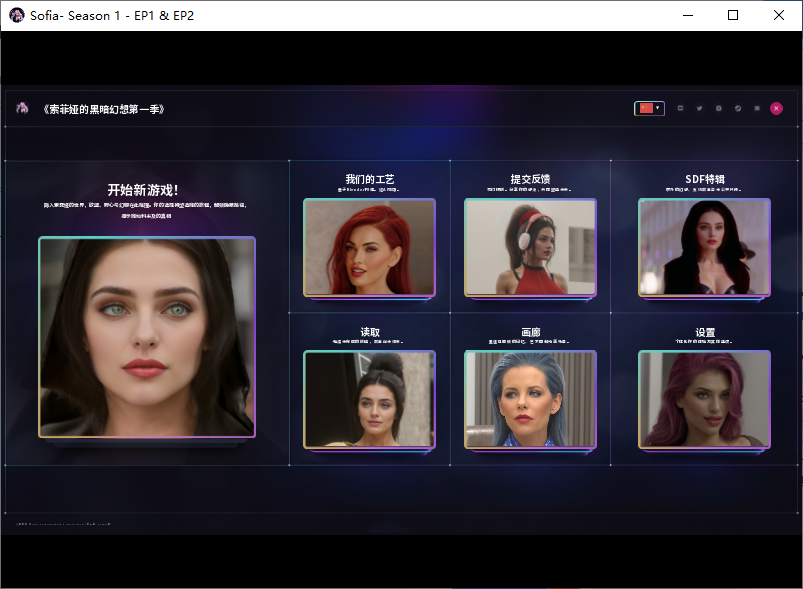The width and height of the screenshot is (803, 589).
Task: Minimize the Sofia game window
Action: 688,15
